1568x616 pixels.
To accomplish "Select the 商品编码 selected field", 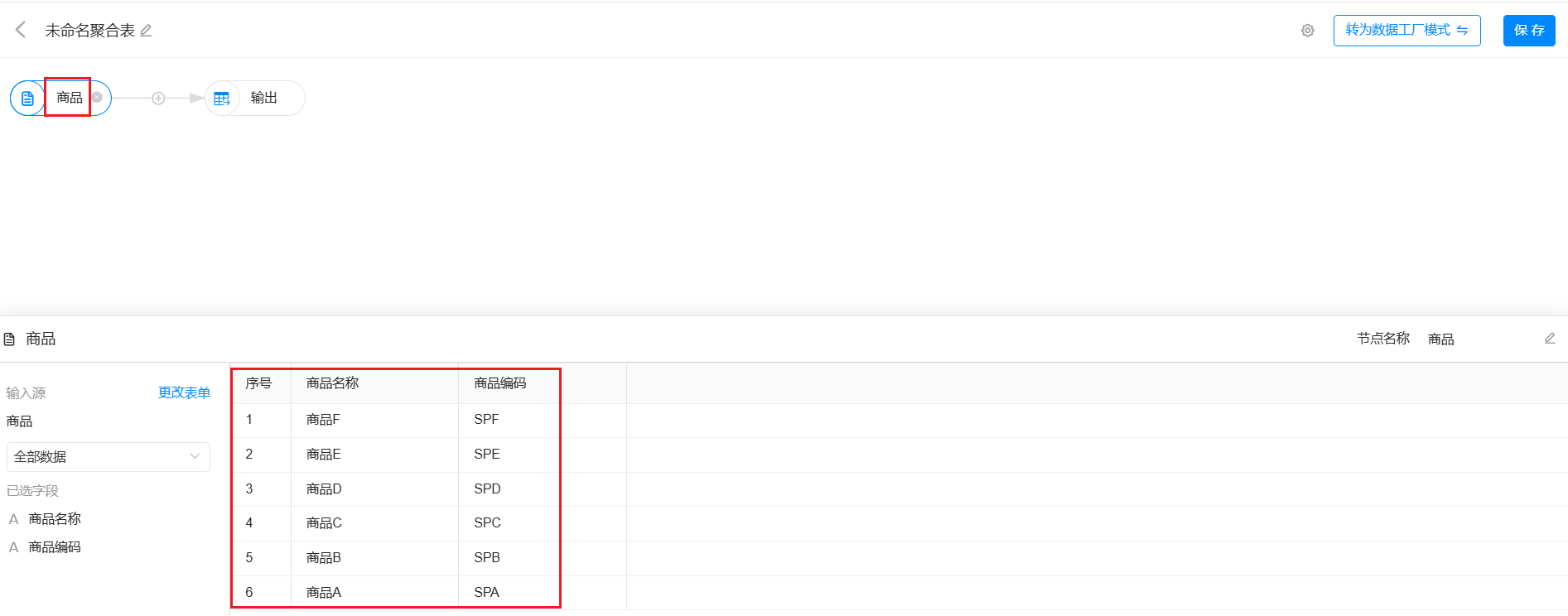I will point(55,547).
